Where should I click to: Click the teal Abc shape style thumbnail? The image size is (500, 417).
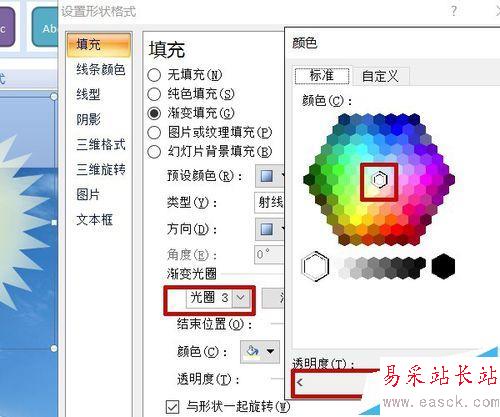click(x=45, y=28)
